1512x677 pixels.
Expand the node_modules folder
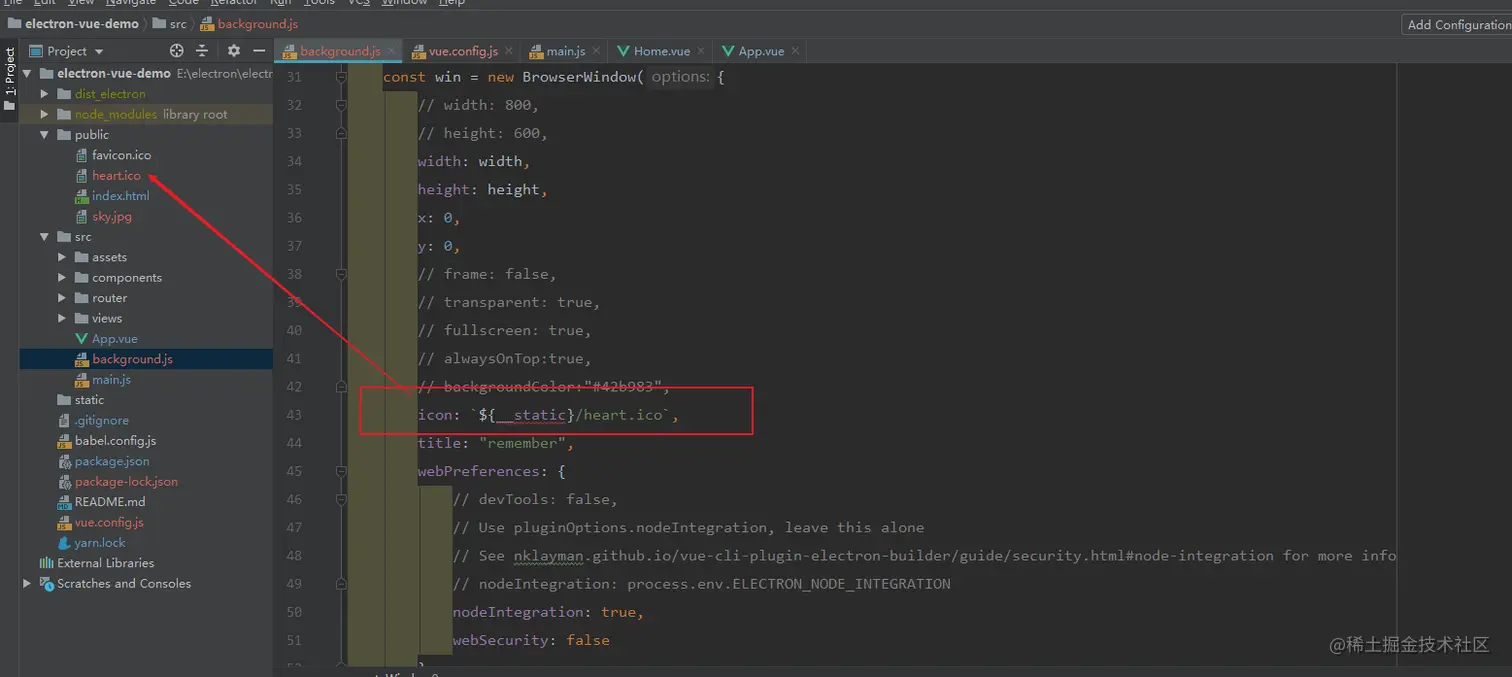(x=44, y=114)
